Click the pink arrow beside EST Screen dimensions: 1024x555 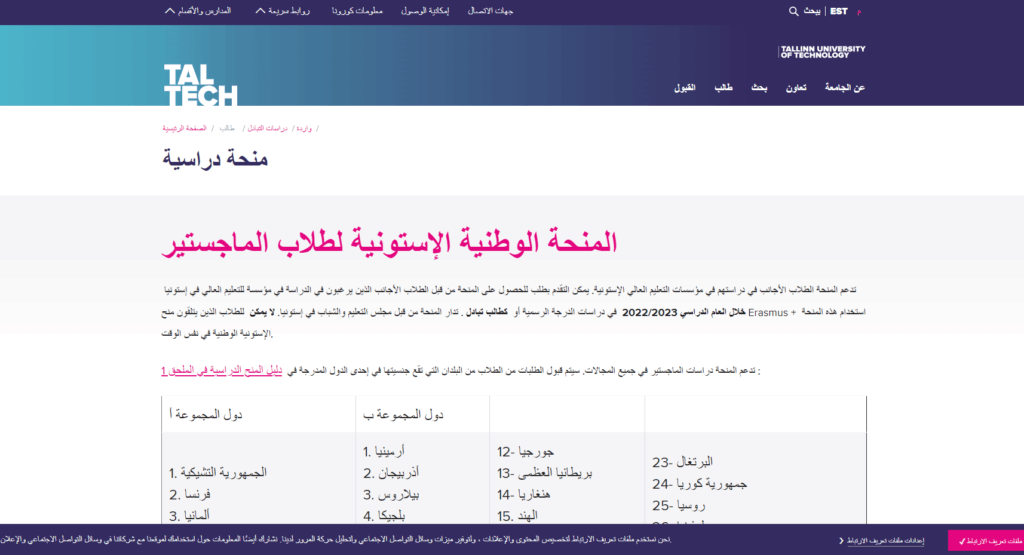(859, 12)
